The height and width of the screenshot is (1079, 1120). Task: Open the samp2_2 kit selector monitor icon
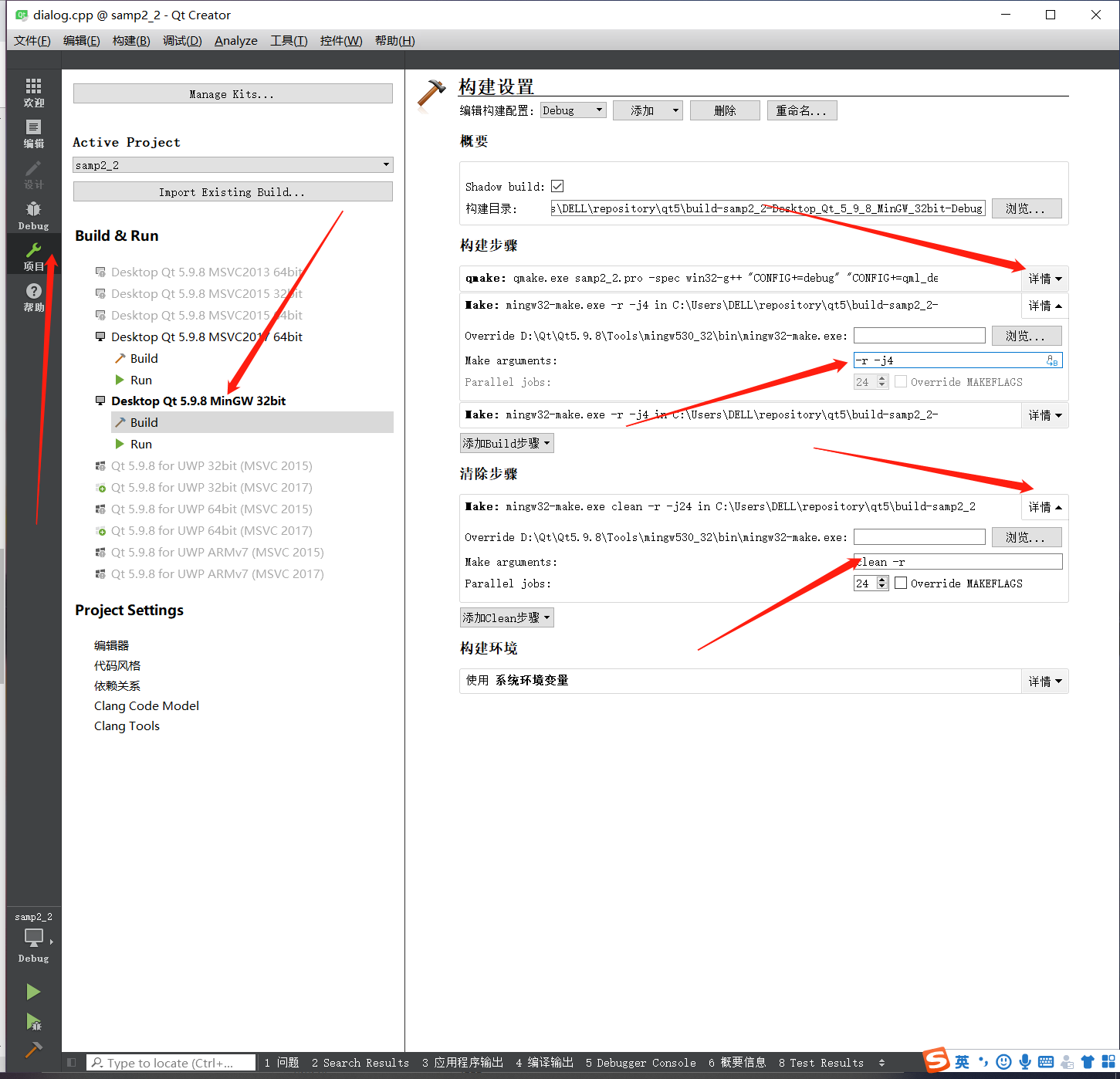pyautogui.click(x=34, y=937)
